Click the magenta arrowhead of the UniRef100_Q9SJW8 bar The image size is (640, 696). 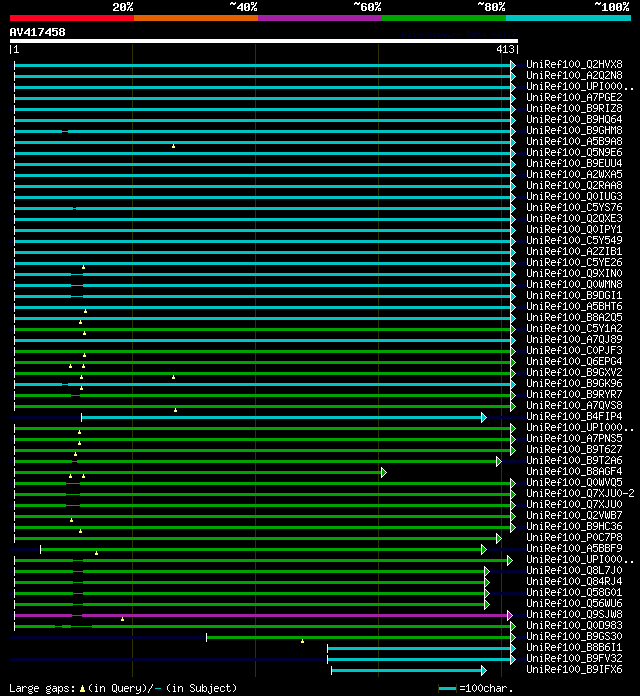(510, 616)
